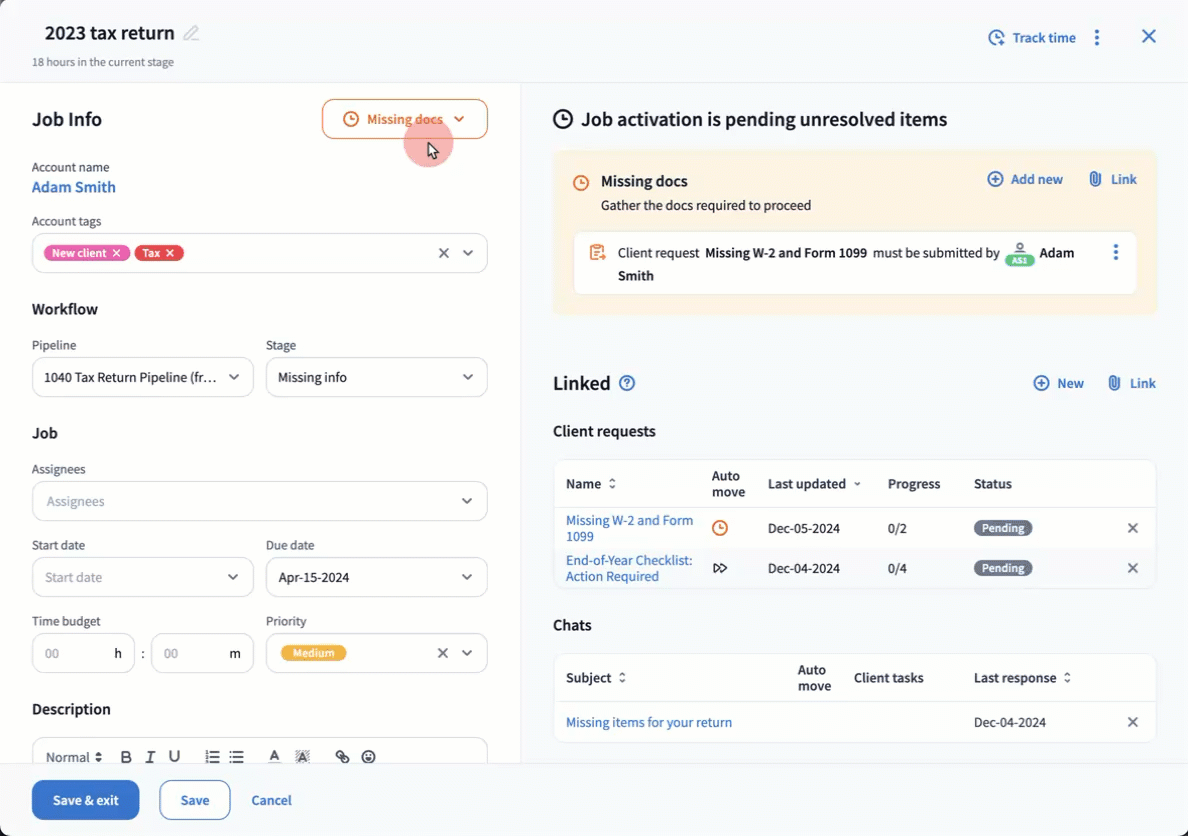Unlink the End-of-Year Checklist request
The image size is (1188, 836).
pyautogui.click(x=1133, y=568)
